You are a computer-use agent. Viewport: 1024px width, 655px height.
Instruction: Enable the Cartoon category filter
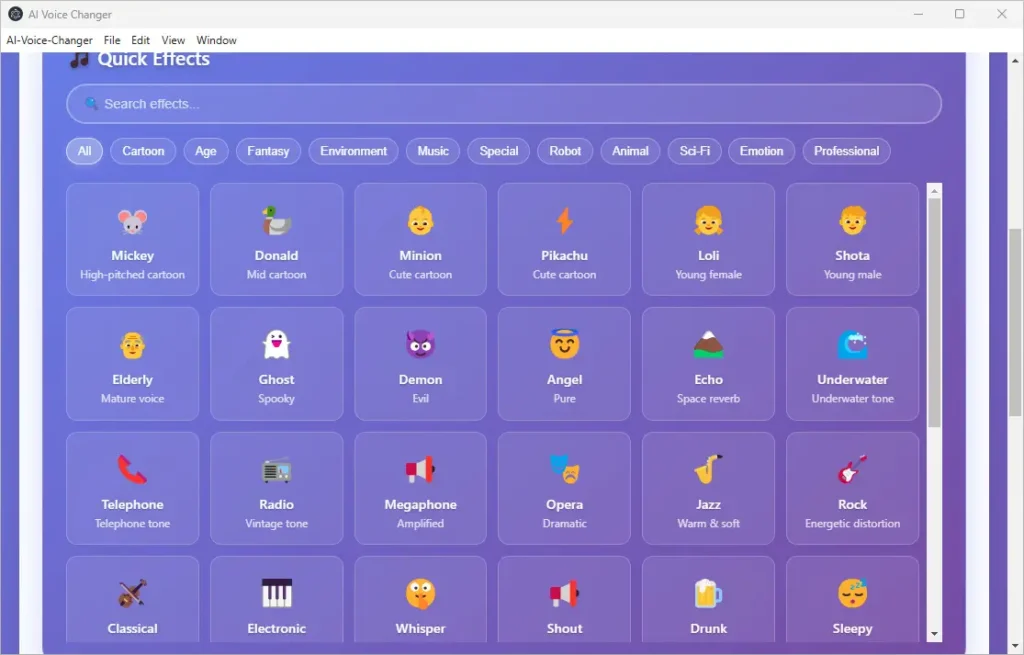[143, 151]
